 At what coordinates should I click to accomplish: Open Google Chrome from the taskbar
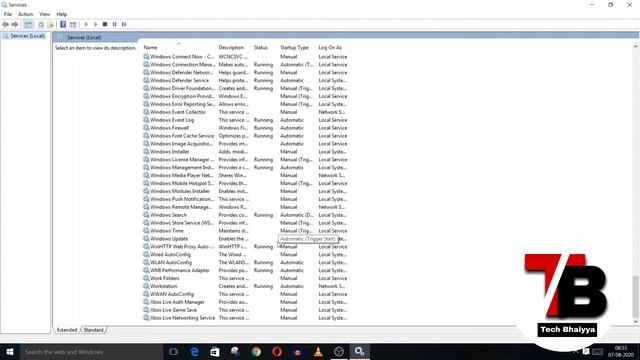click(x=256, y=352)
